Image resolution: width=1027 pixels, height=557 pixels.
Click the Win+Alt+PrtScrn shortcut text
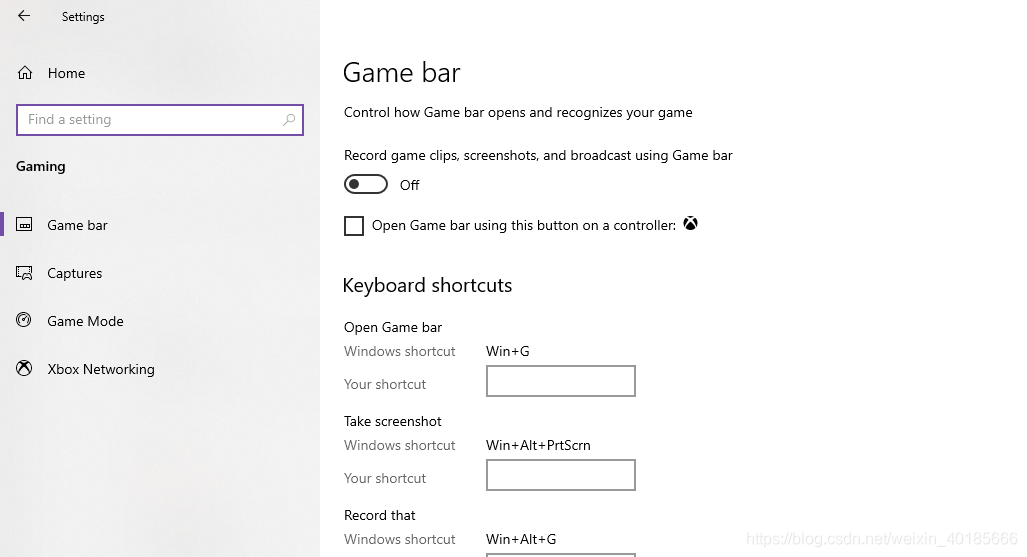click(x=538, y=446)
